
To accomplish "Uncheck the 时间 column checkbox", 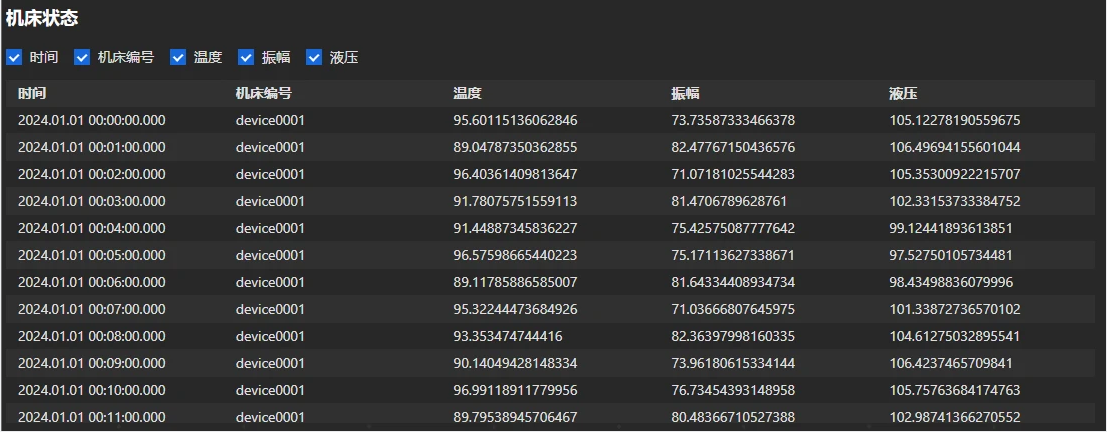I will [x=14, y=58].
